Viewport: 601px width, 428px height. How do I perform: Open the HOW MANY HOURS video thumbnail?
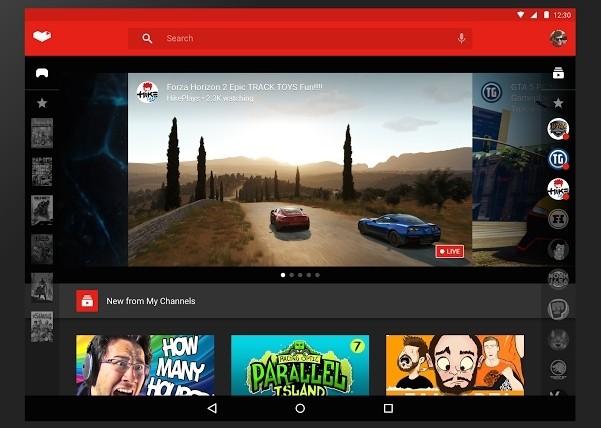pyautogui.click(x=145, y=365)
